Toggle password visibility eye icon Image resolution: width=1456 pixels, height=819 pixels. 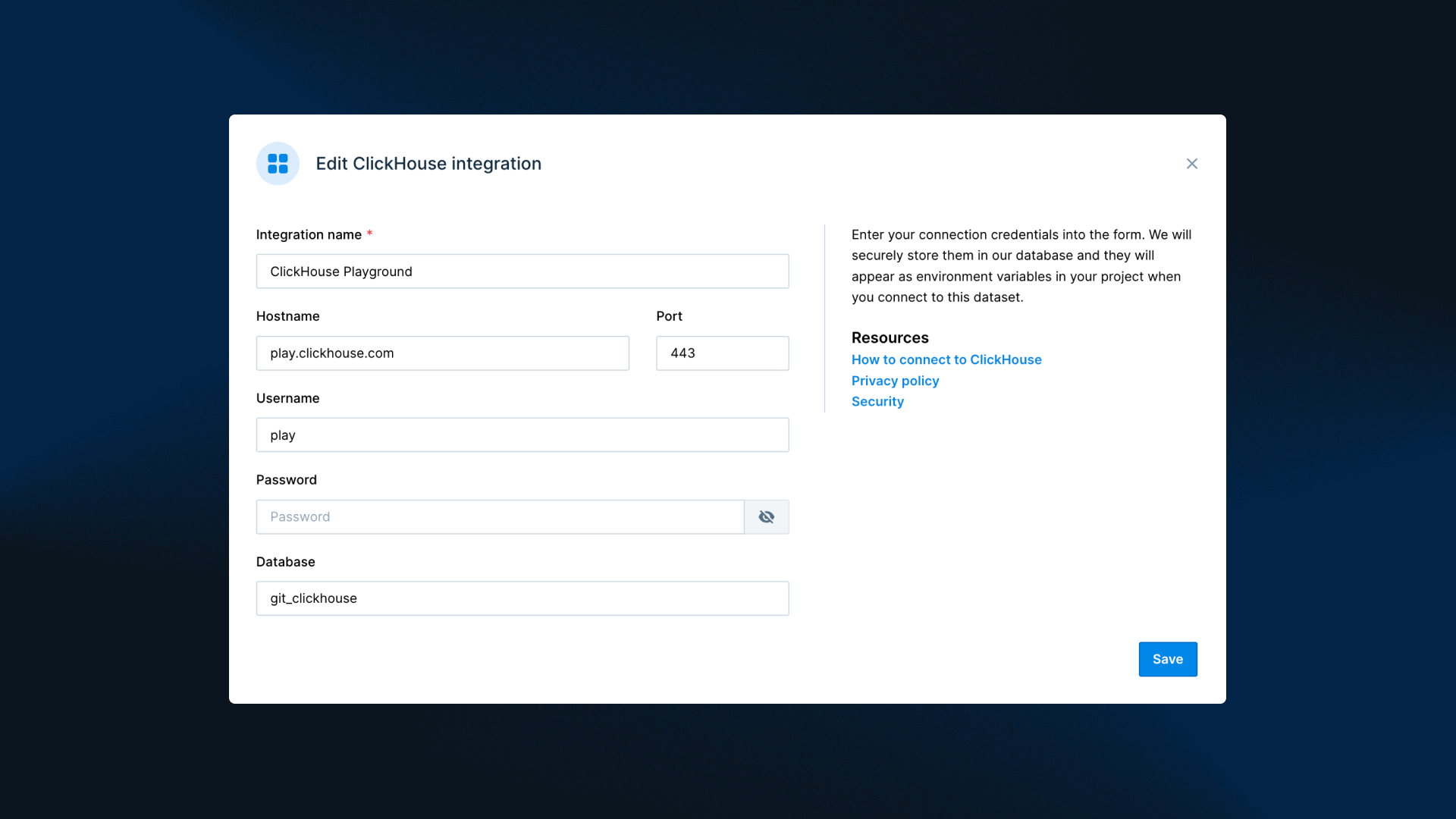[x=767, y=516]
